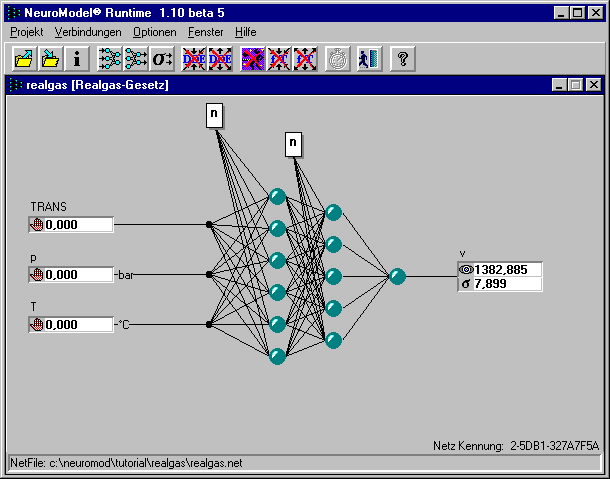This screenshot has width=610, height=479.
Task: Click the second folder icon in toolbar
Action: [49, 59]
